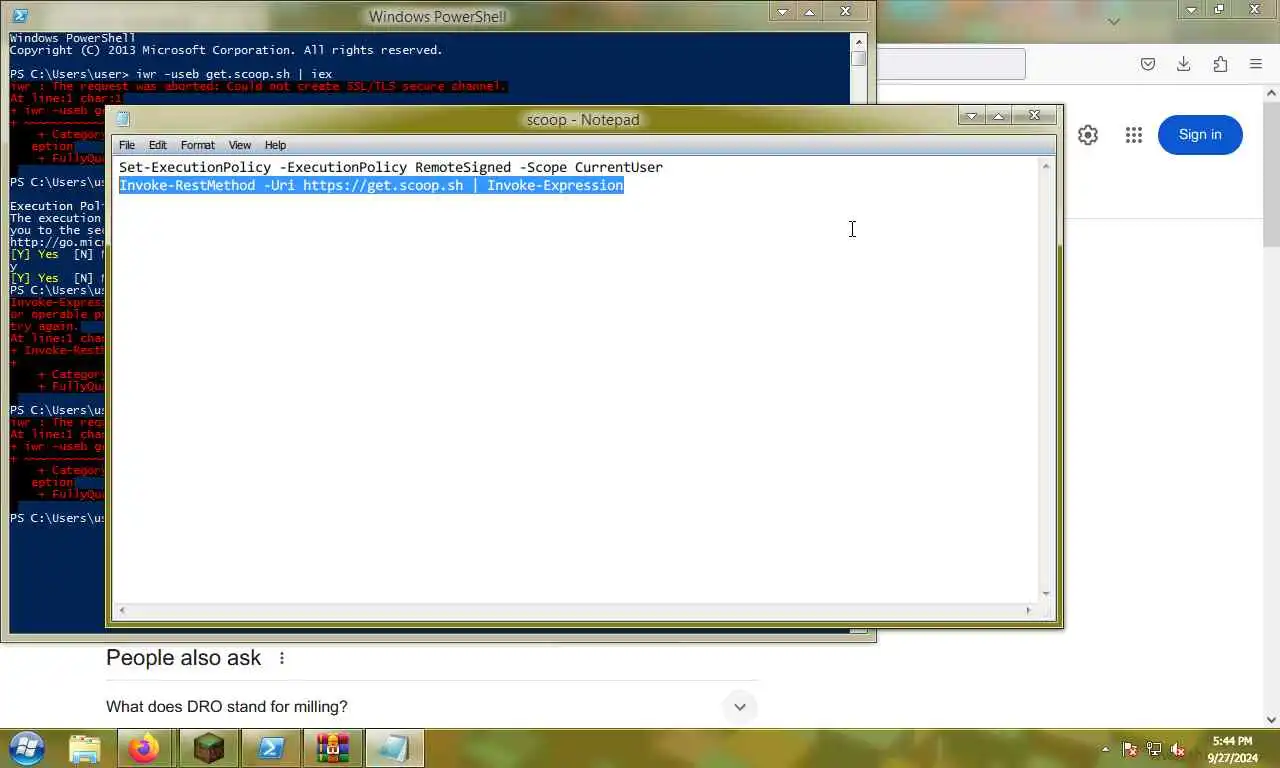Click the PowerShell icon in the title bar
This screenshot has width=1280, height=768.
20,15
